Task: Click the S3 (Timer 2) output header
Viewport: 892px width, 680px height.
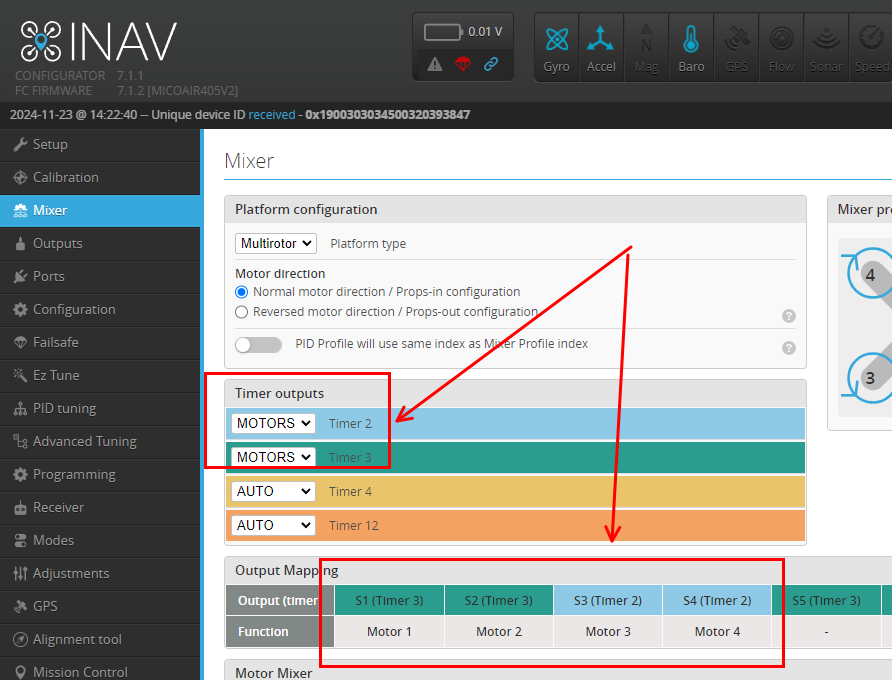Action: tap(608, 600)
